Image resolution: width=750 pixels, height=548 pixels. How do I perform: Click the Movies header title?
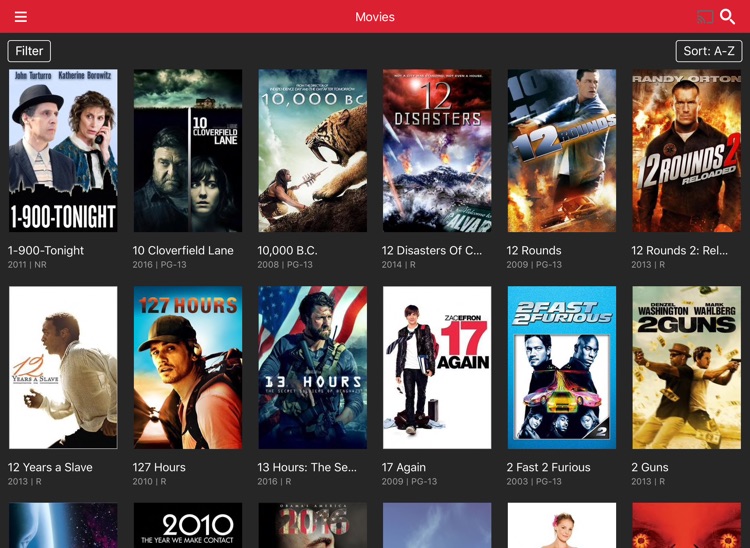coord(375,17)
